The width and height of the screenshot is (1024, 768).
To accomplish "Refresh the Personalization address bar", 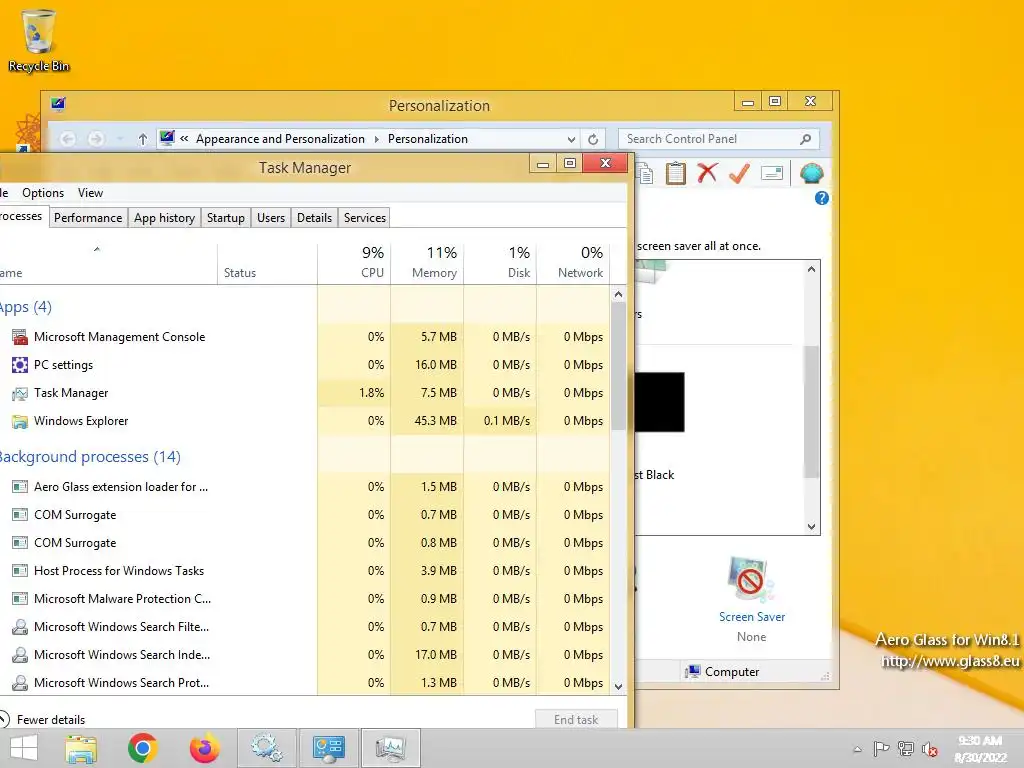I will 593,139.
